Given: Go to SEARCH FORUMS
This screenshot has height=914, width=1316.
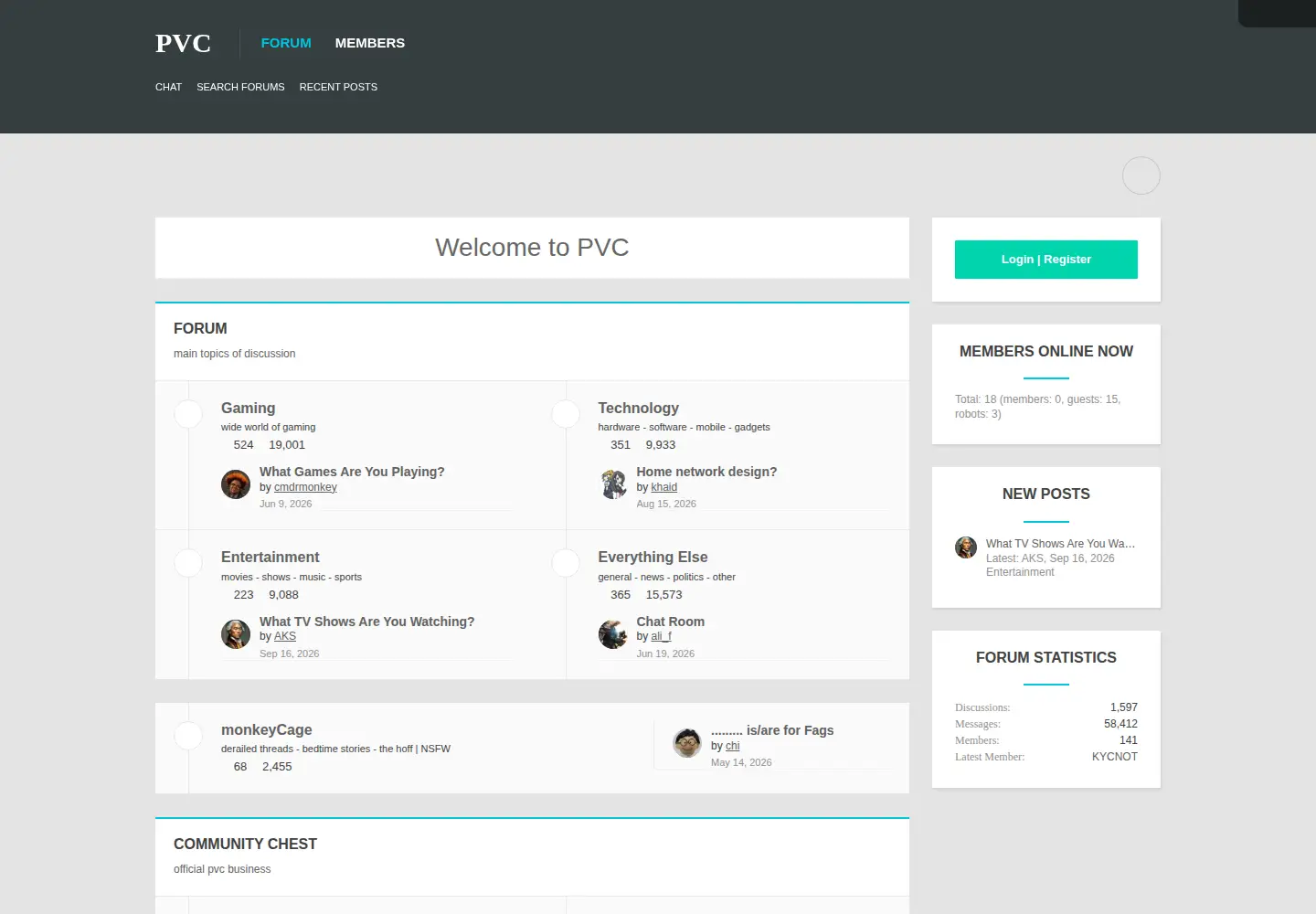Looking at the screenshot, I should pyautogui.click(x=240, y=87).
